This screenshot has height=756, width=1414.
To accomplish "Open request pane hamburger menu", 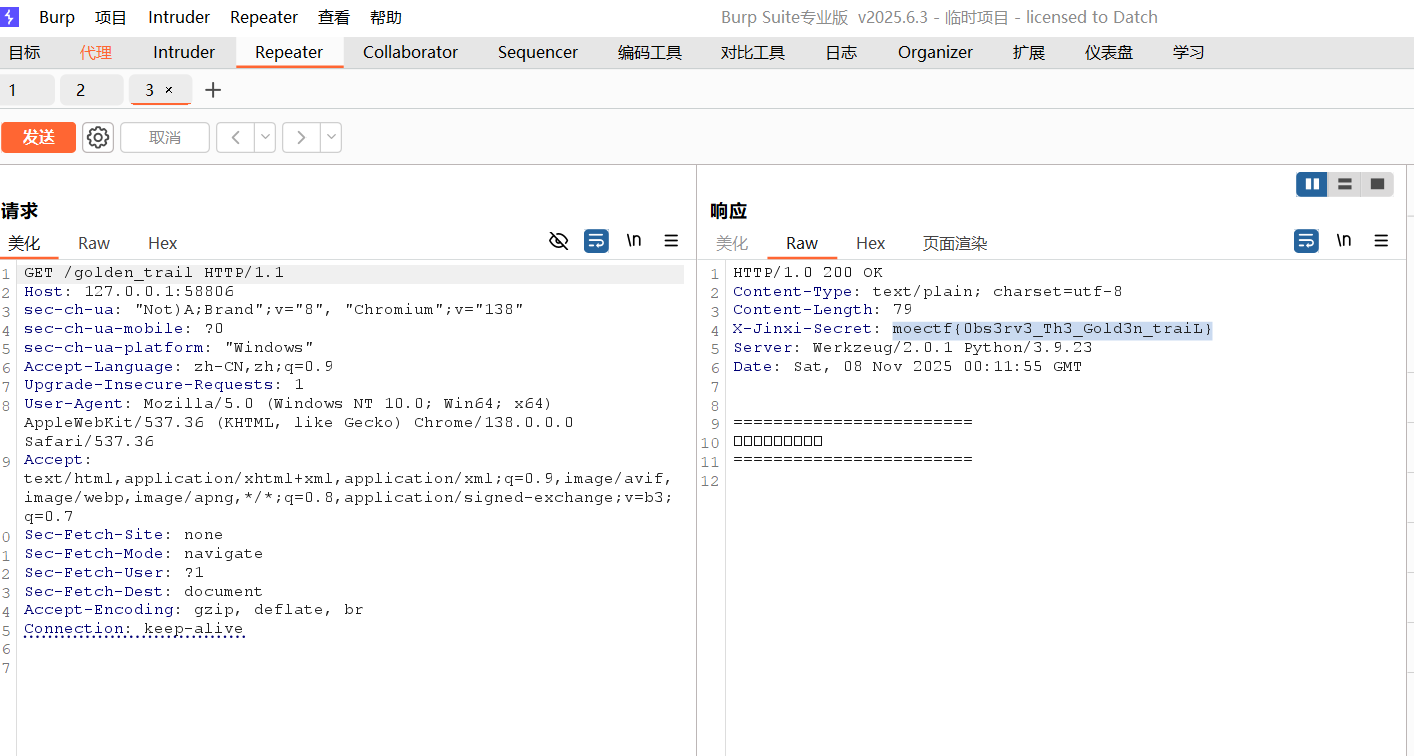I will (x=671, y=240).
